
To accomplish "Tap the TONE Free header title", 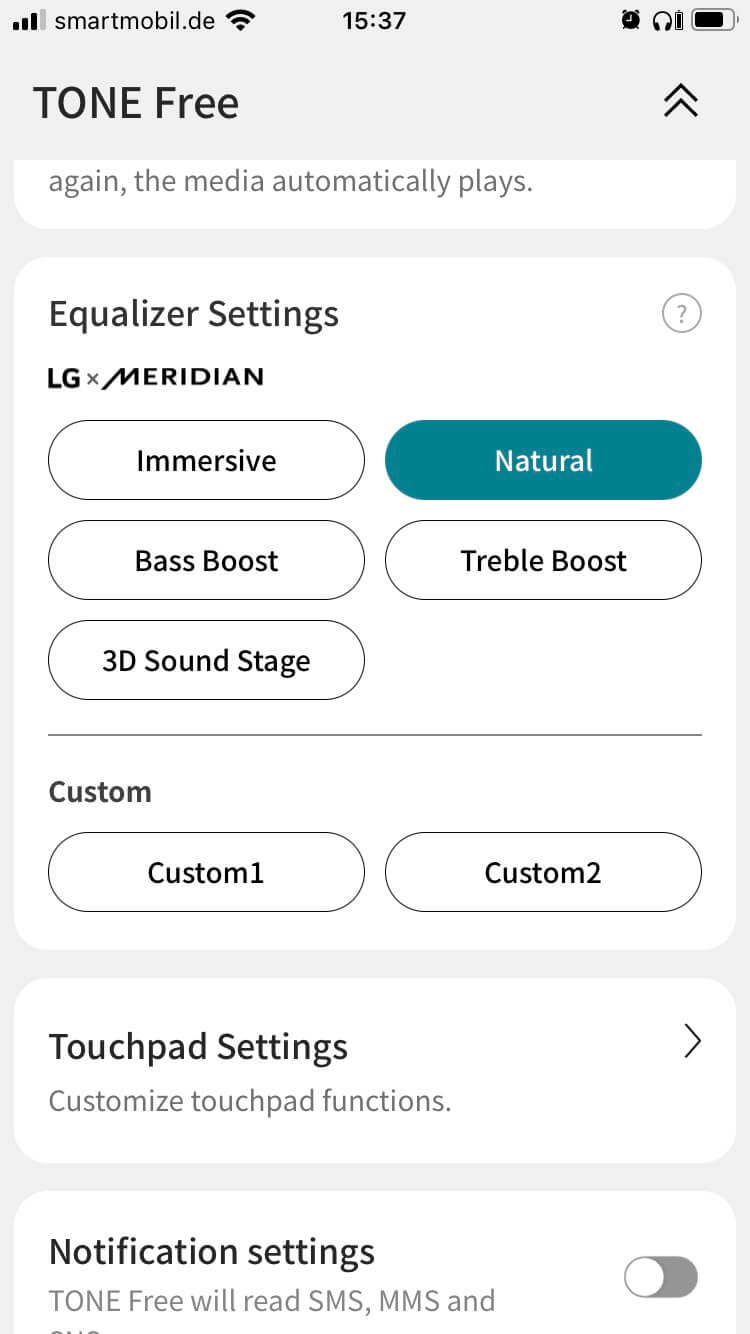I will pyautogui.click(x=136, y=103).
